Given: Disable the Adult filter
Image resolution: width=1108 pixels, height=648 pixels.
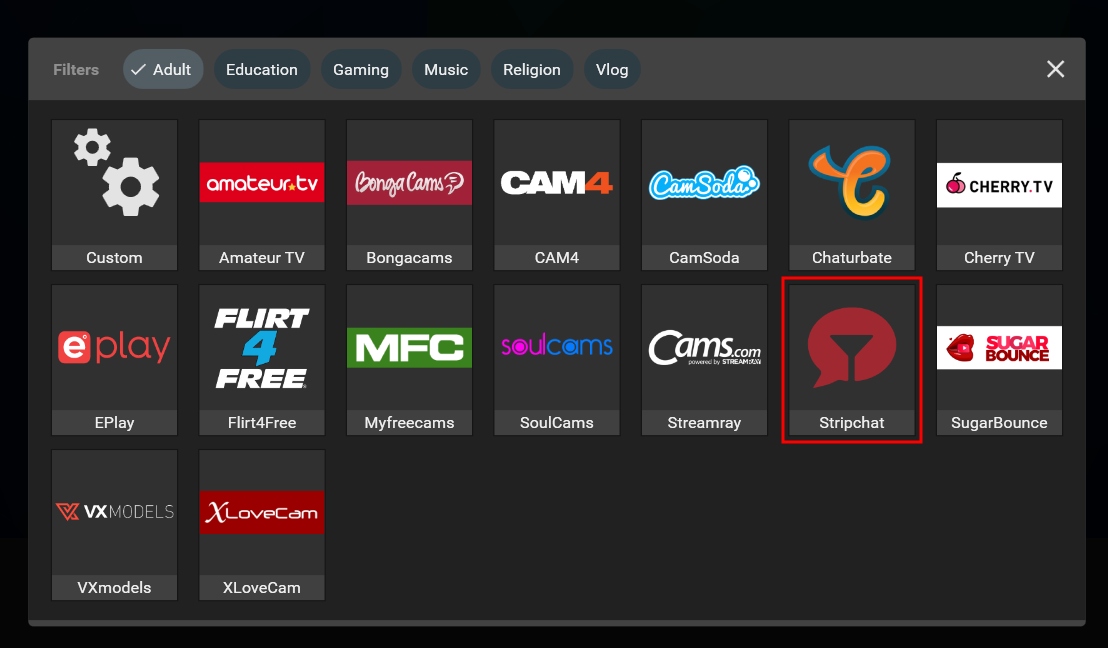Looking at the screenshot, I should coord(163,69).
